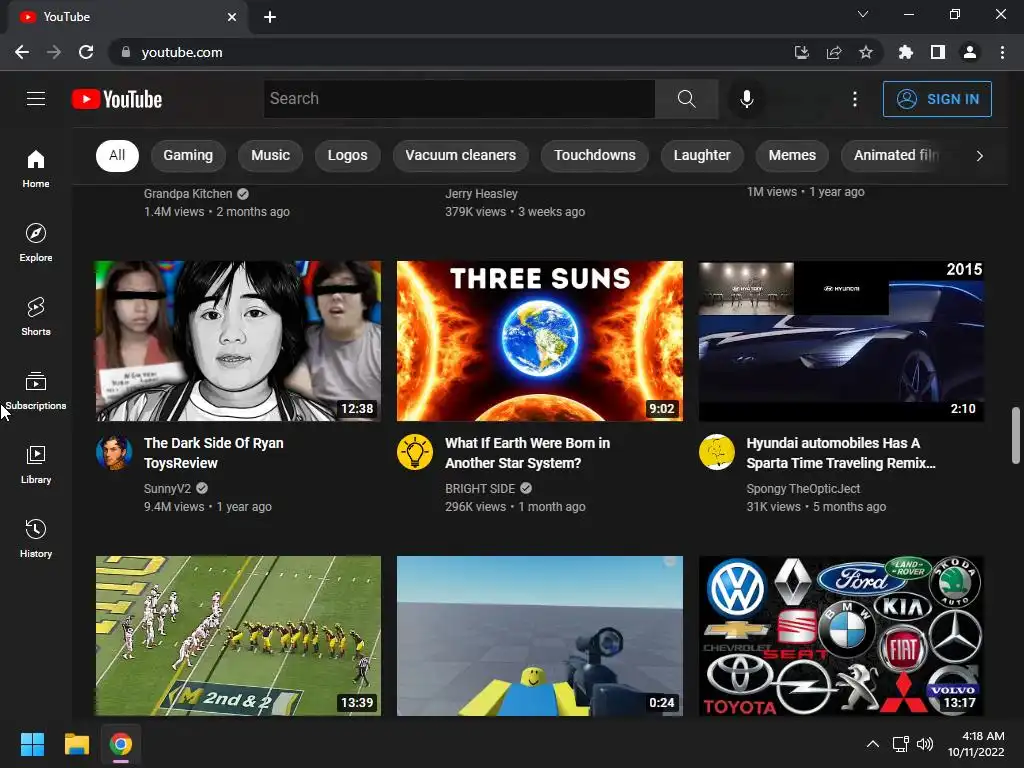Screen dimensions: 1024x768
Task: Open SunnyV2 channel avatar
Action: coord(114,452)
